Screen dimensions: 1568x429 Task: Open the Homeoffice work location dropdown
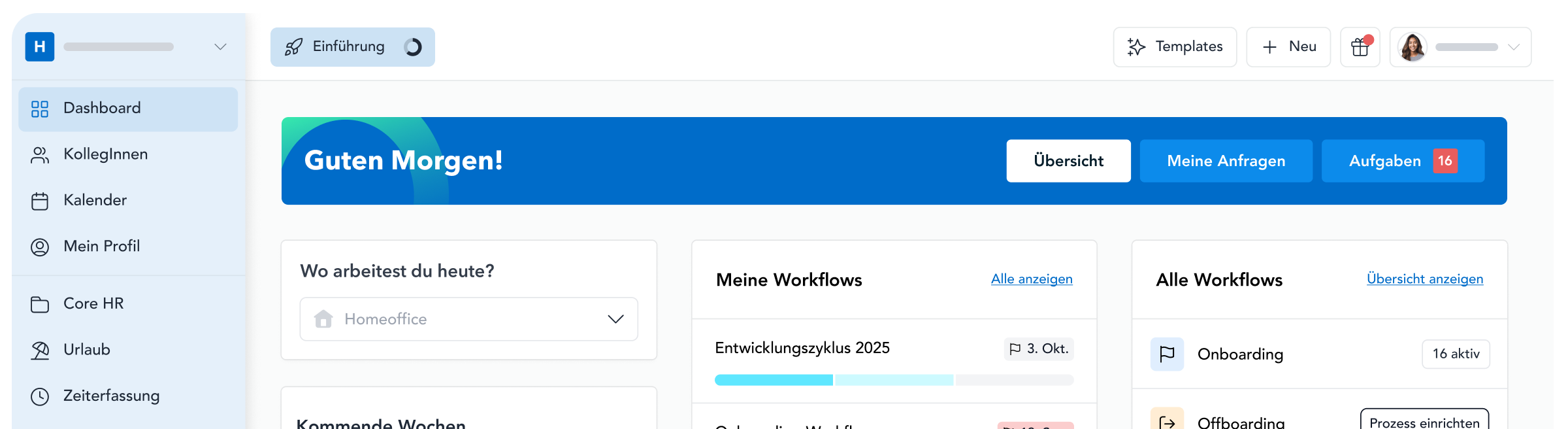pos(468,319)
